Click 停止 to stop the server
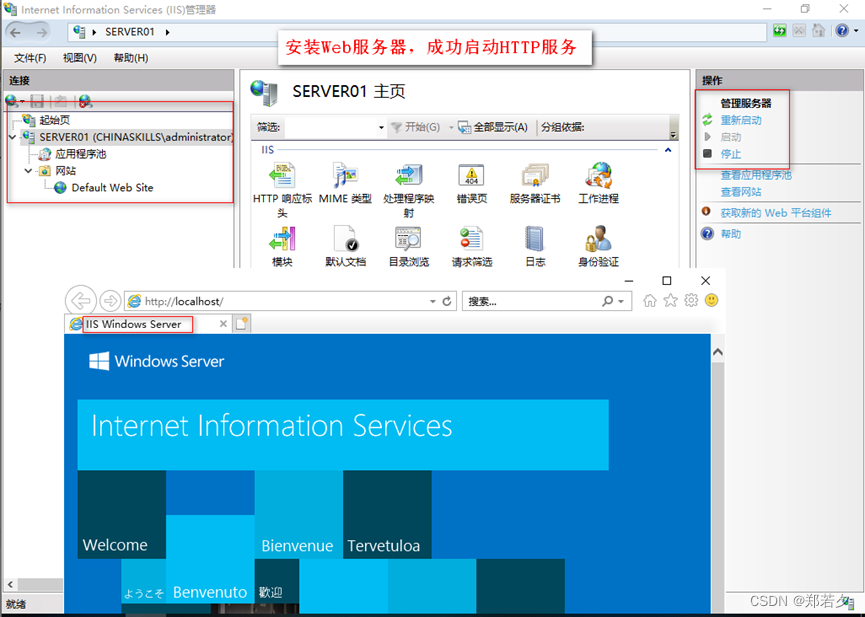The image size is (865, 617). (x=731, y=154)
